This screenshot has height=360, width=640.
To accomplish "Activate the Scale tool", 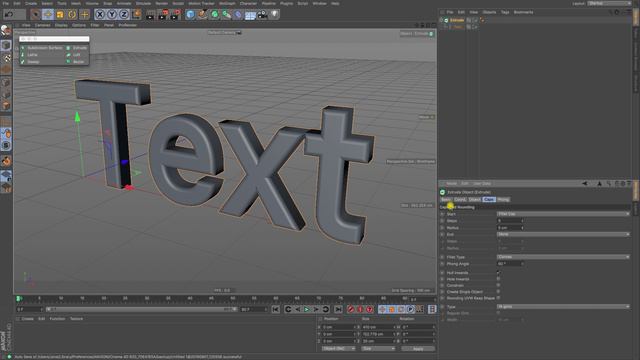I will point(60,15).
